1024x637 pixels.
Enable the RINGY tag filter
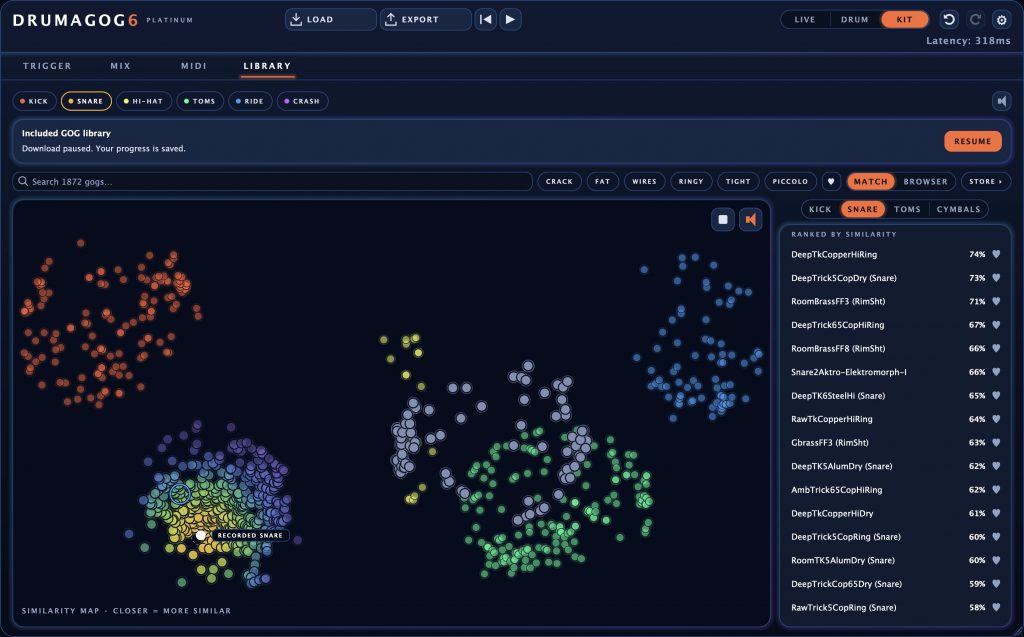[691, 182]
